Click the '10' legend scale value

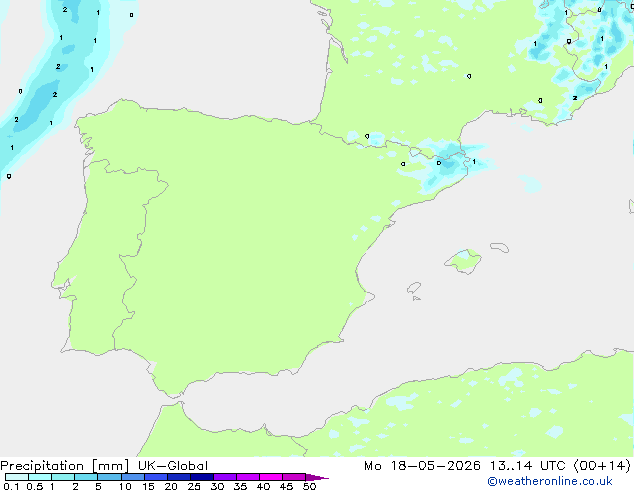tap(125, 486)
